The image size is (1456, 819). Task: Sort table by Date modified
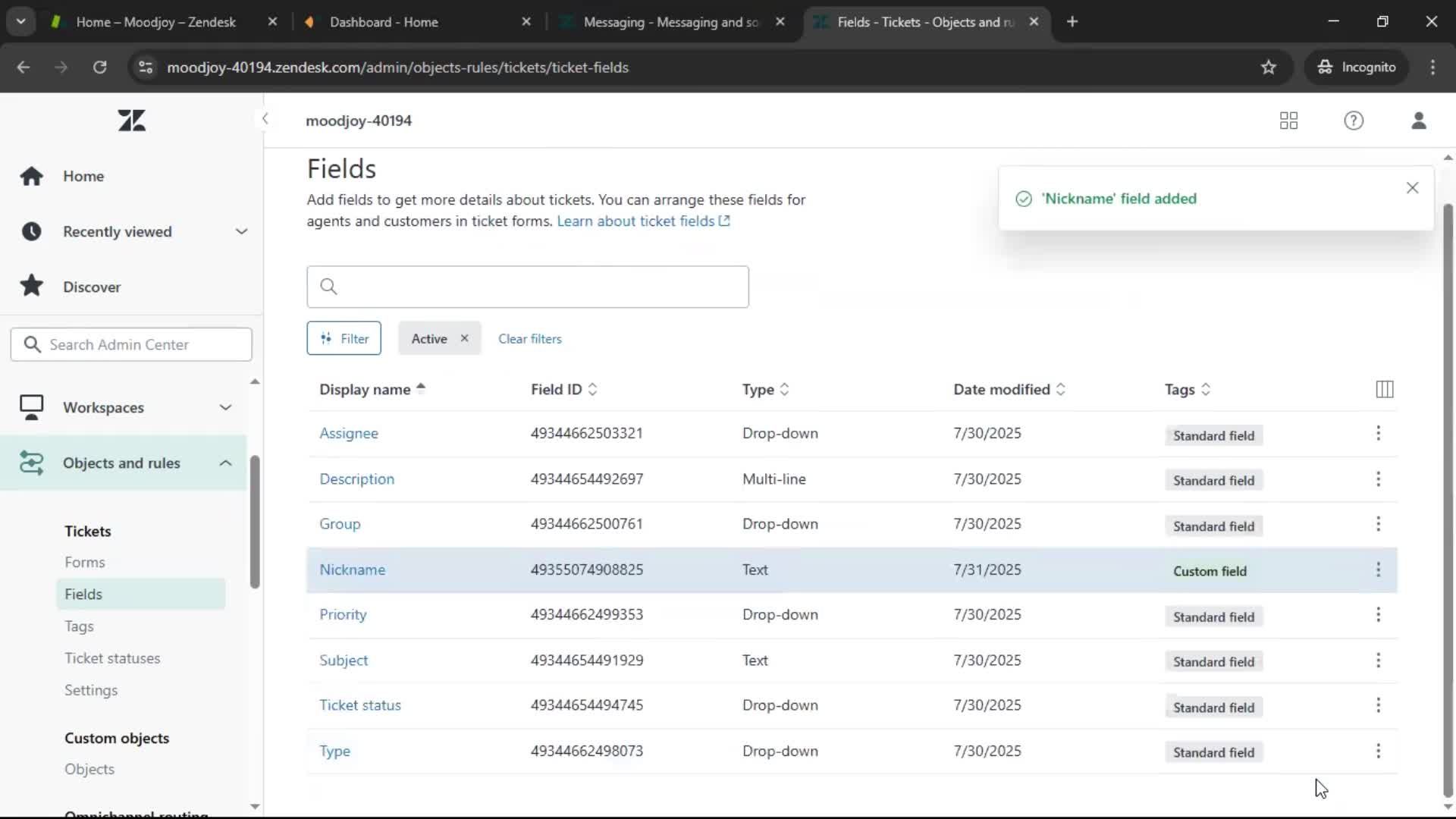(1009, 389)
